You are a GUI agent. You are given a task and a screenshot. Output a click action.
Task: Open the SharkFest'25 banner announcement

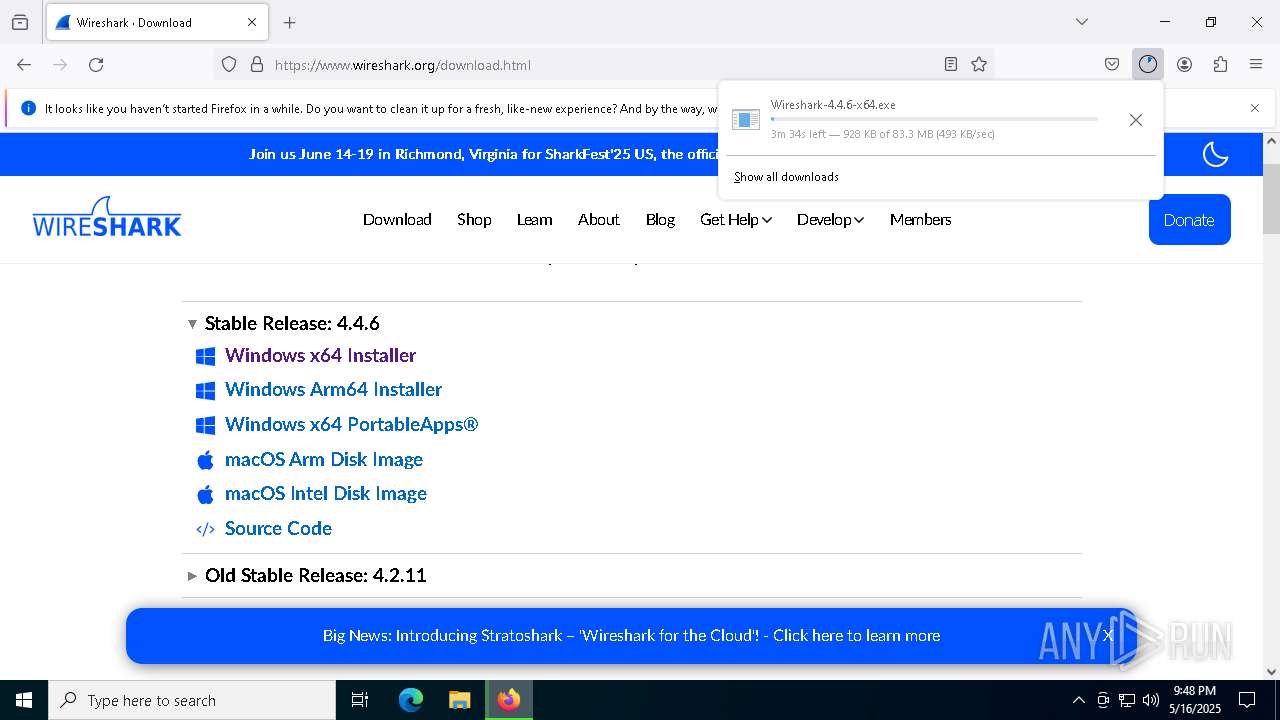pyautogui.click(x=484, y=154)
